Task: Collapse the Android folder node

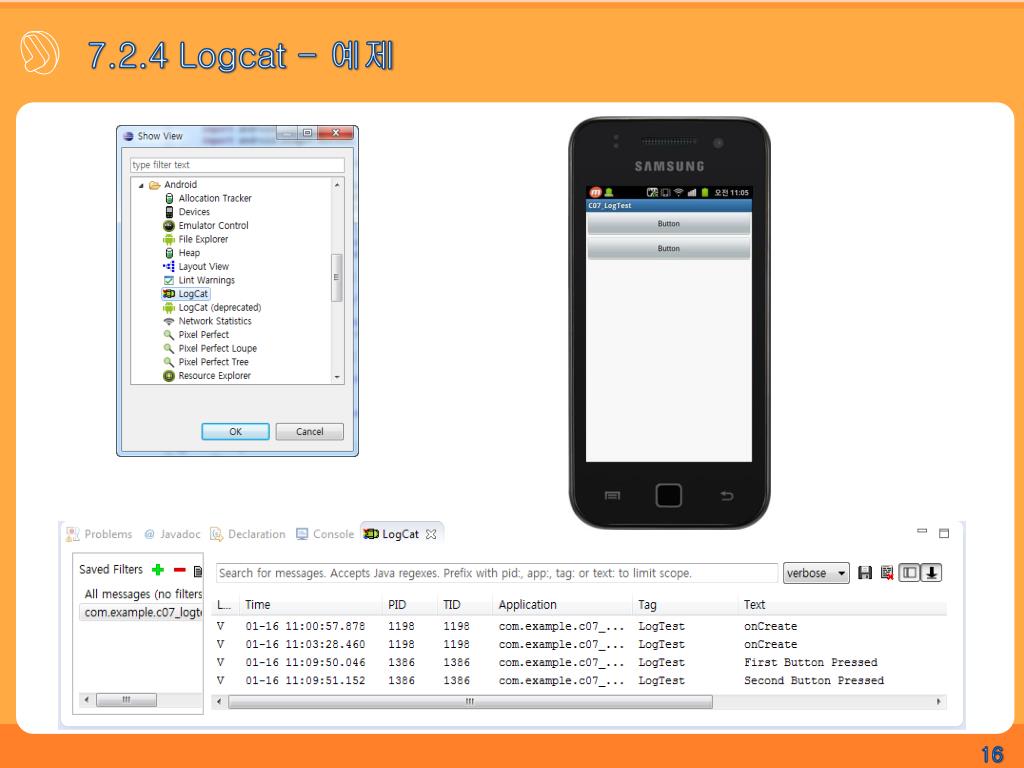Action: pos(141,185)
